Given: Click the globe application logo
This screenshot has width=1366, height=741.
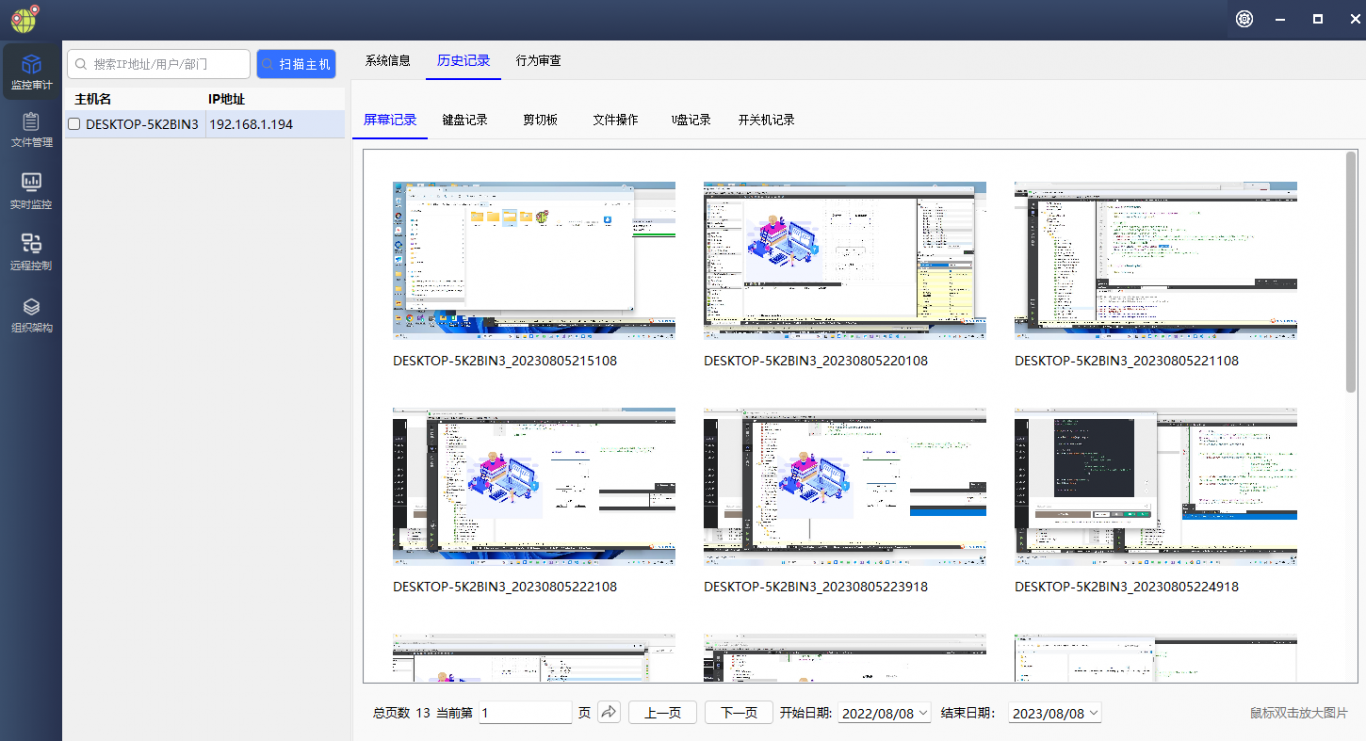Looking at the screenshot, I should [x=25, y=18].
